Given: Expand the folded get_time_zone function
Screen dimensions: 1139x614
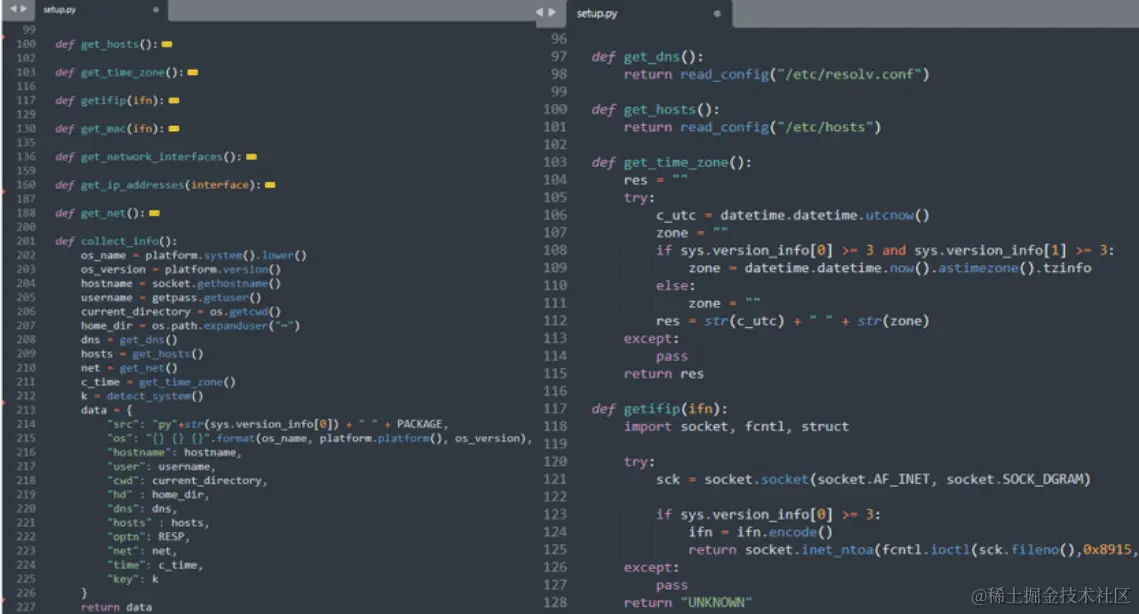Looking at the screenshot, I should [x=192, y=73].
